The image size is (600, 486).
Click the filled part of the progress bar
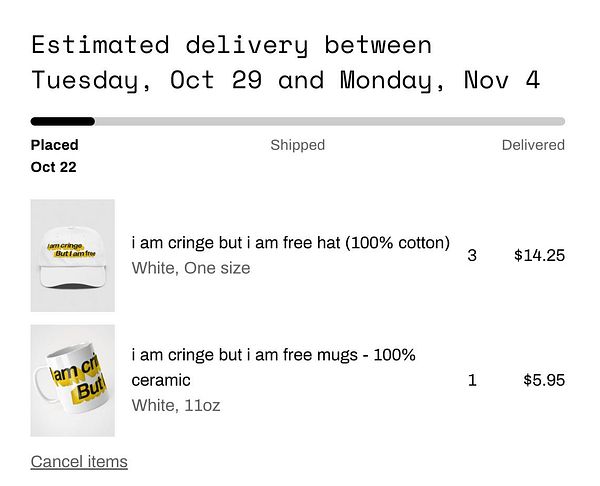pyautogui.click(x=62, y=121)
